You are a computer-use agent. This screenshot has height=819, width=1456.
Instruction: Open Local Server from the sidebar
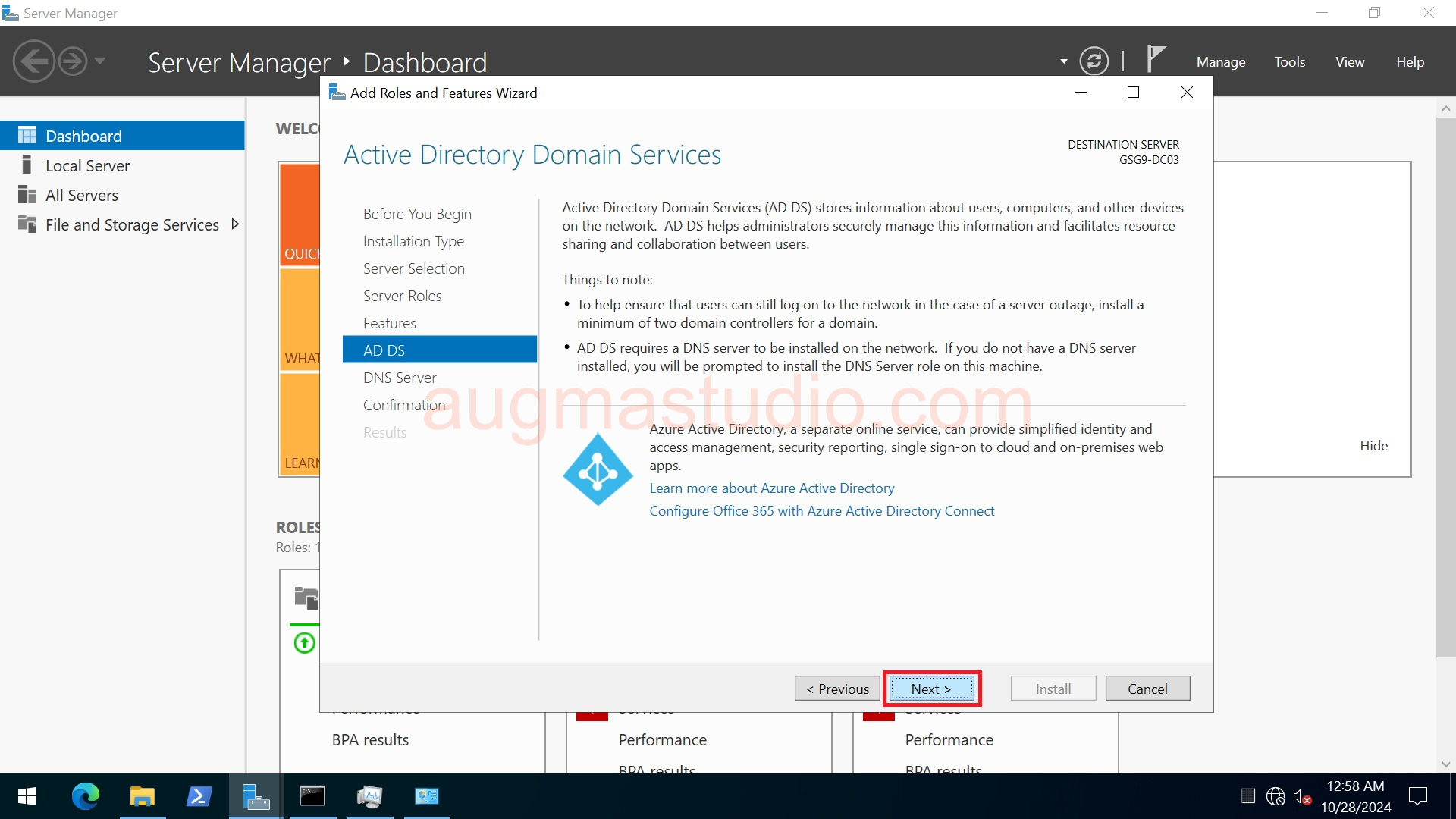point(86,165)
